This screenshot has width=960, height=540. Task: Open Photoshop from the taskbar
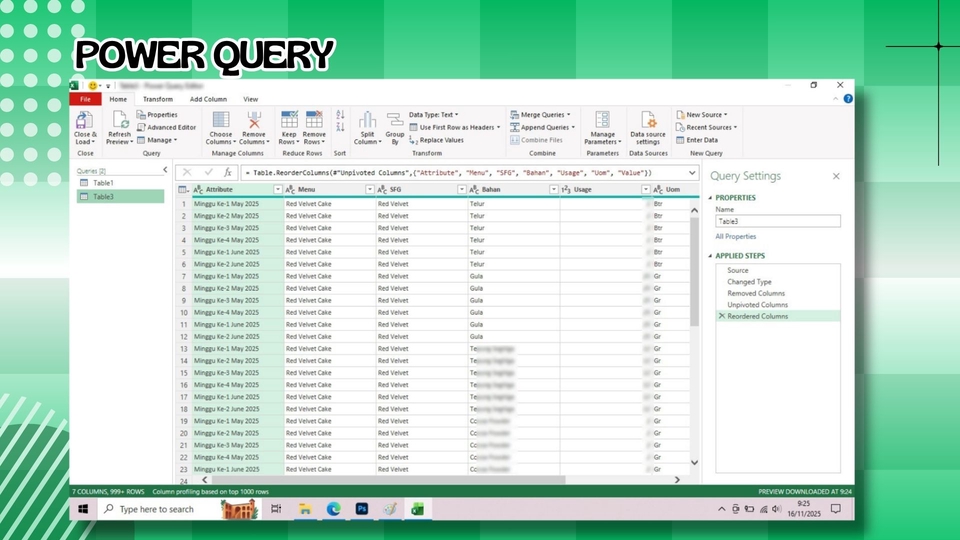(362, 509)
